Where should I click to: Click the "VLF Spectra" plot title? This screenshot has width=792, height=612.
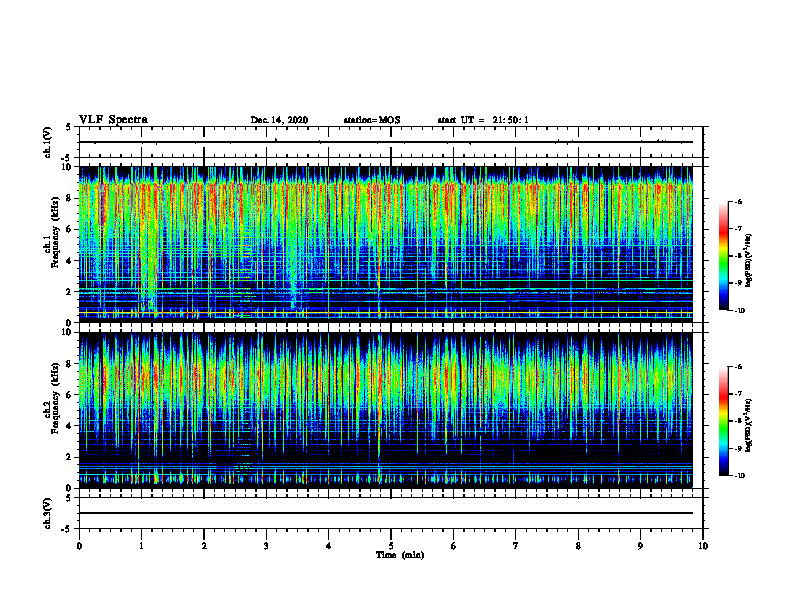click(113, 120)
